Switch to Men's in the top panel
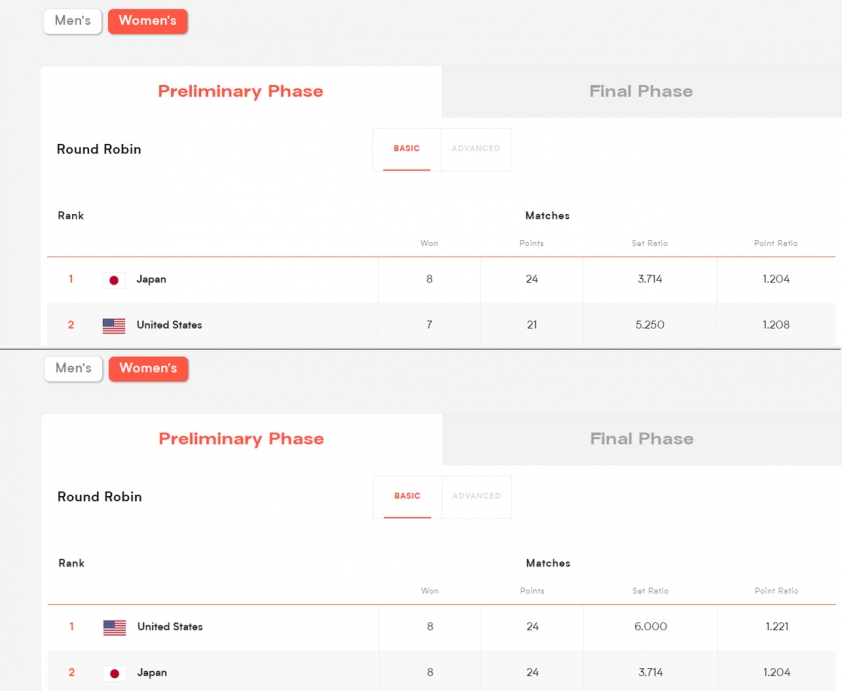This screenshot has height=691, width=842. pyautogui.click(x=72, y=21)
